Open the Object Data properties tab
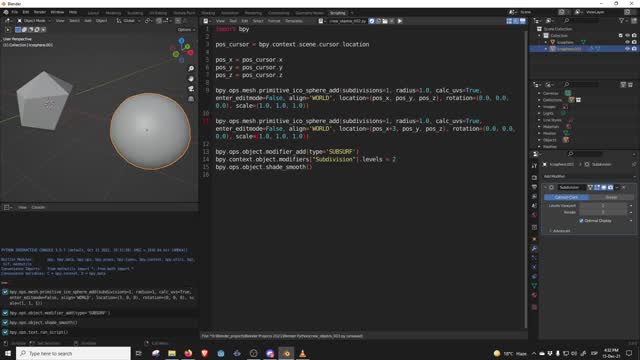 coord(534,286)
